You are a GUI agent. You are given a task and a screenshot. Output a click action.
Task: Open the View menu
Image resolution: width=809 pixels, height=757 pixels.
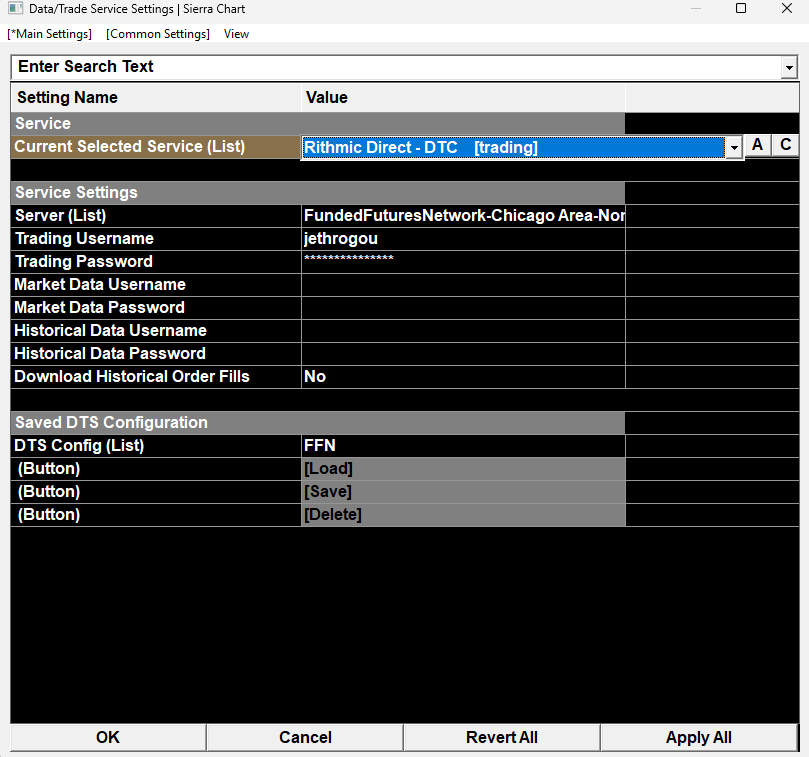[x=236, y=34]
